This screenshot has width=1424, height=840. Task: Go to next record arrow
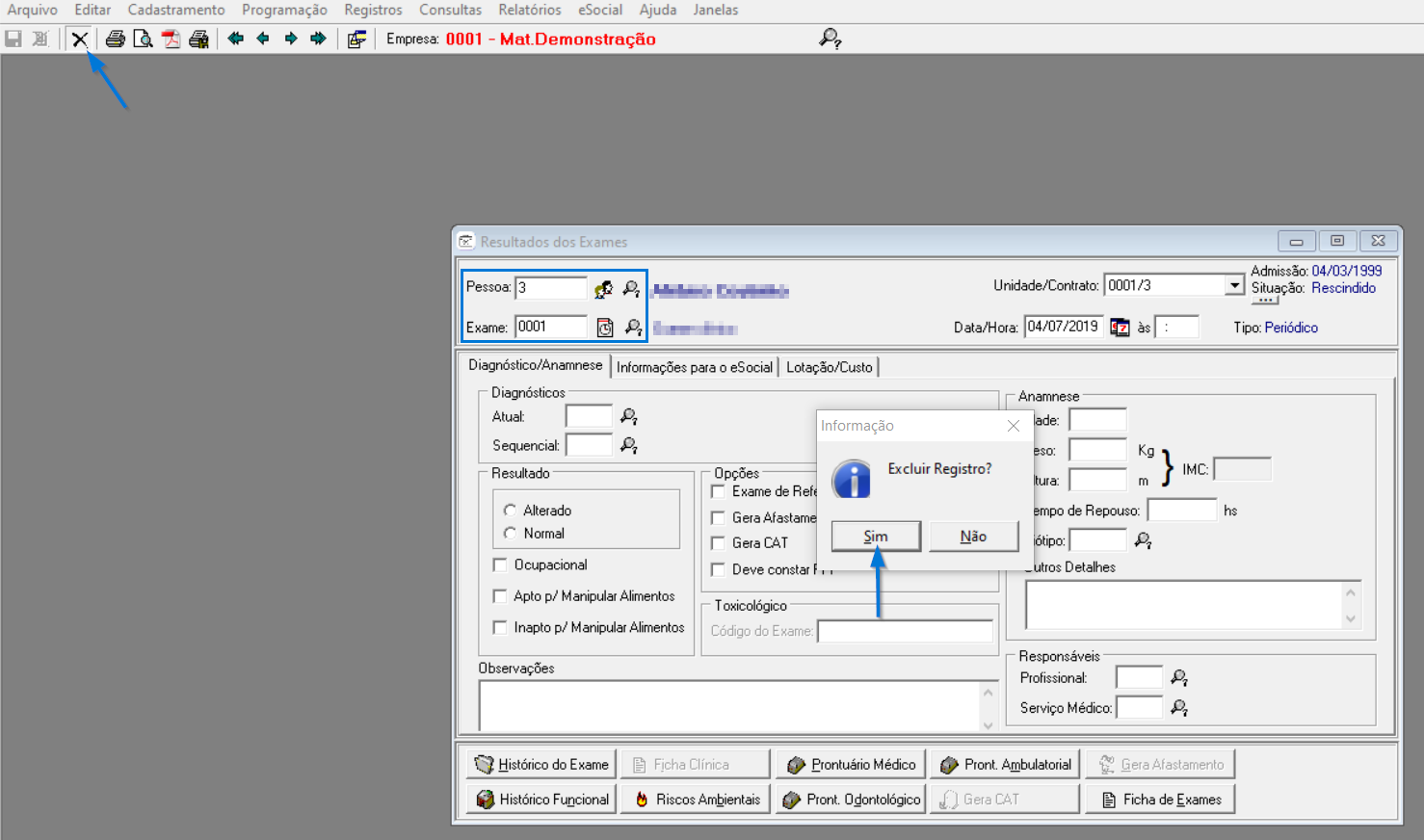291,39
